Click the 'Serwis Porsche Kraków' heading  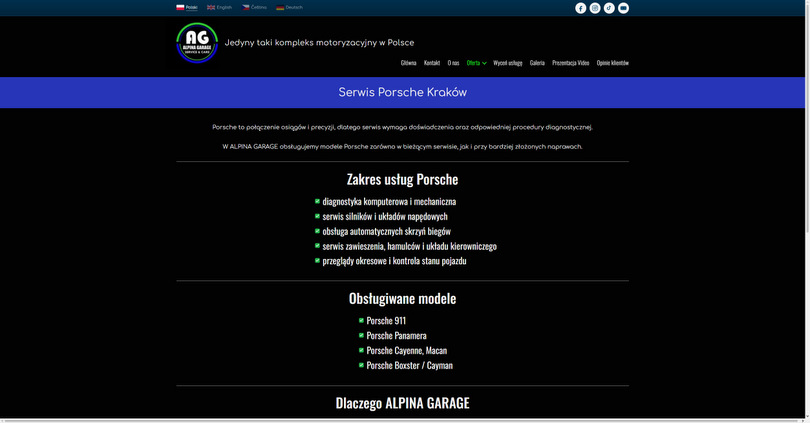[x=402, y=92]
